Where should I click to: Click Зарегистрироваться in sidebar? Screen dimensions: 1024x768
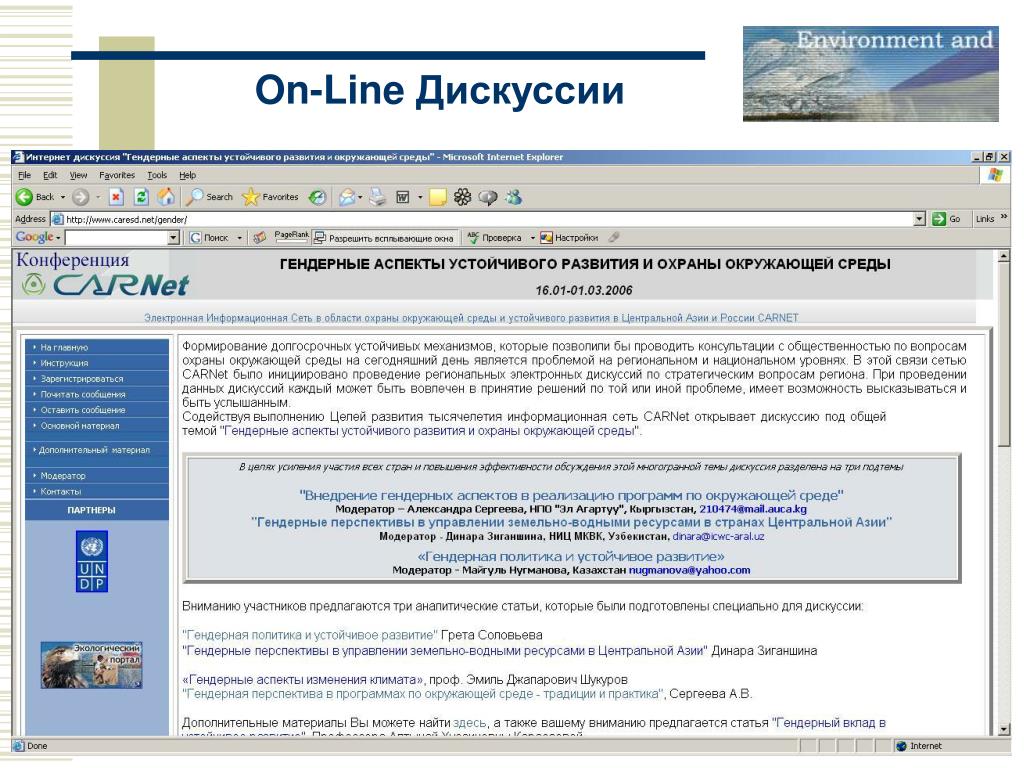click(82, 379)
